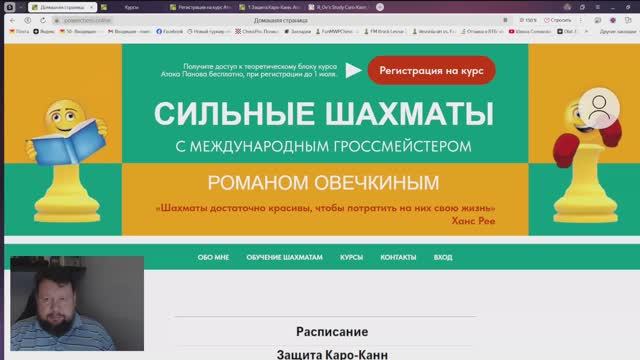Open the small pinned tab beside Домашняя страница
640x360 pixels.
pyautogui.click(x=104, y=7)
